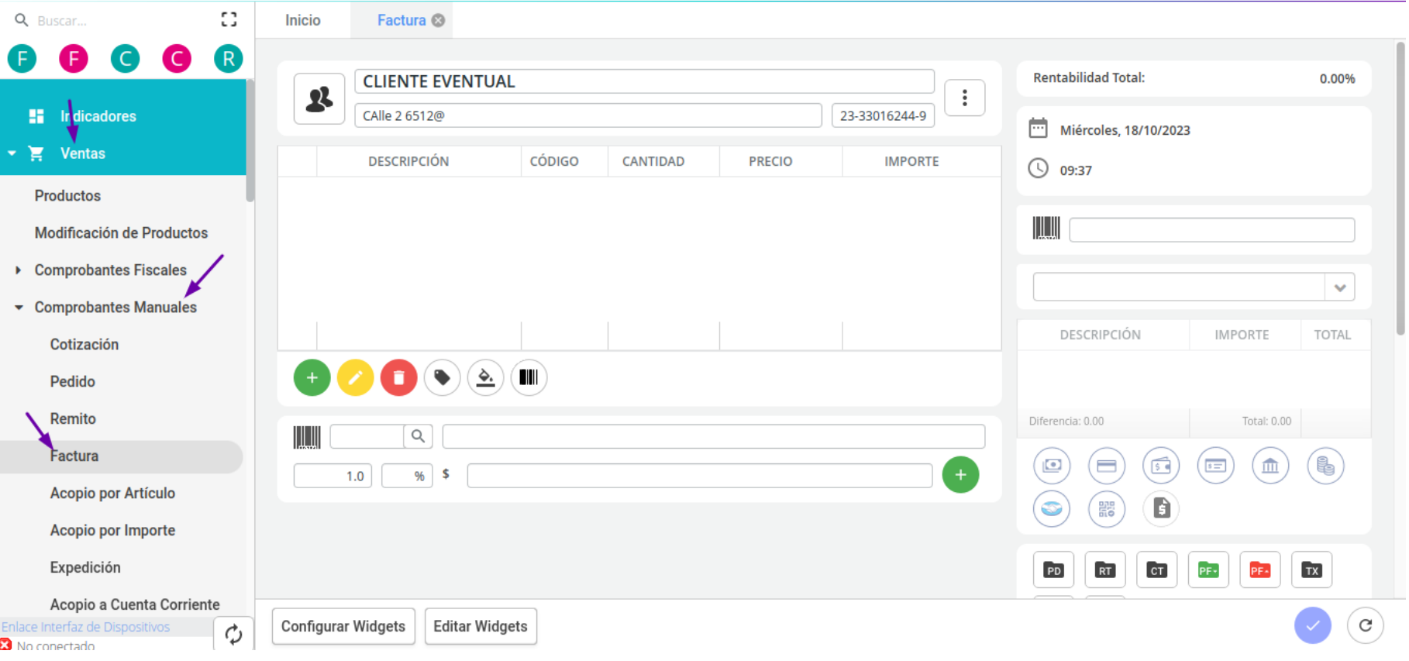Viewport: 1409px width, 661px height.
Task: Expand Comprobantes Fiscales tree node
Action: [x=18, y=270]
